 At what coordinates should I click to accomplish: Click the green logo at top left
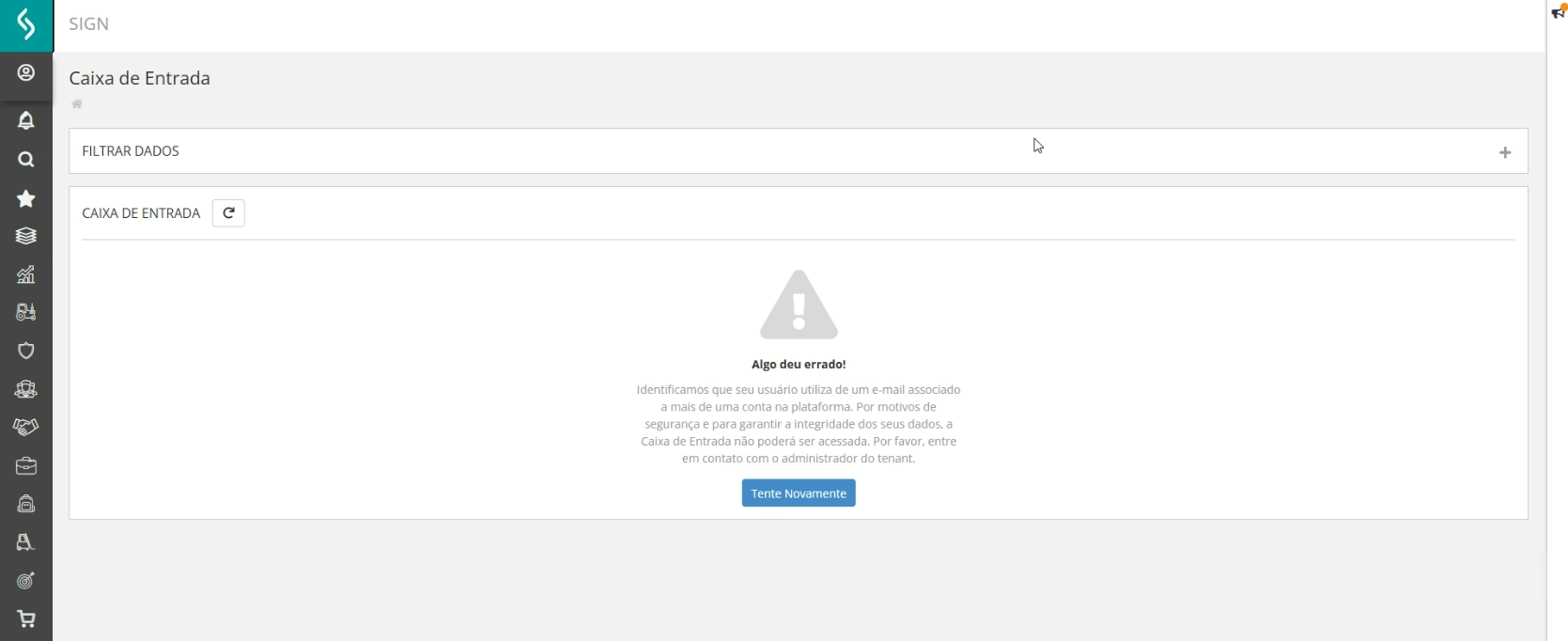click(26, 25)
